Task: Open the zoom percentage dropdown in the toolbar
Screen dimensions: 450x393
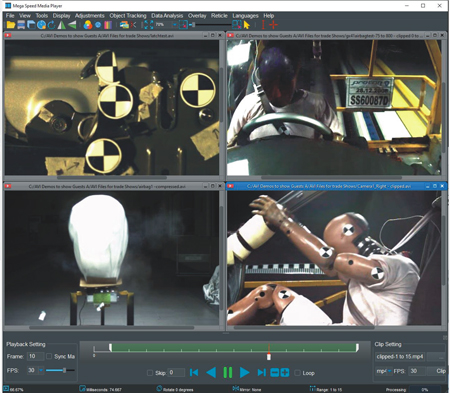Action: pyautogui.click(x=174, y=25)
